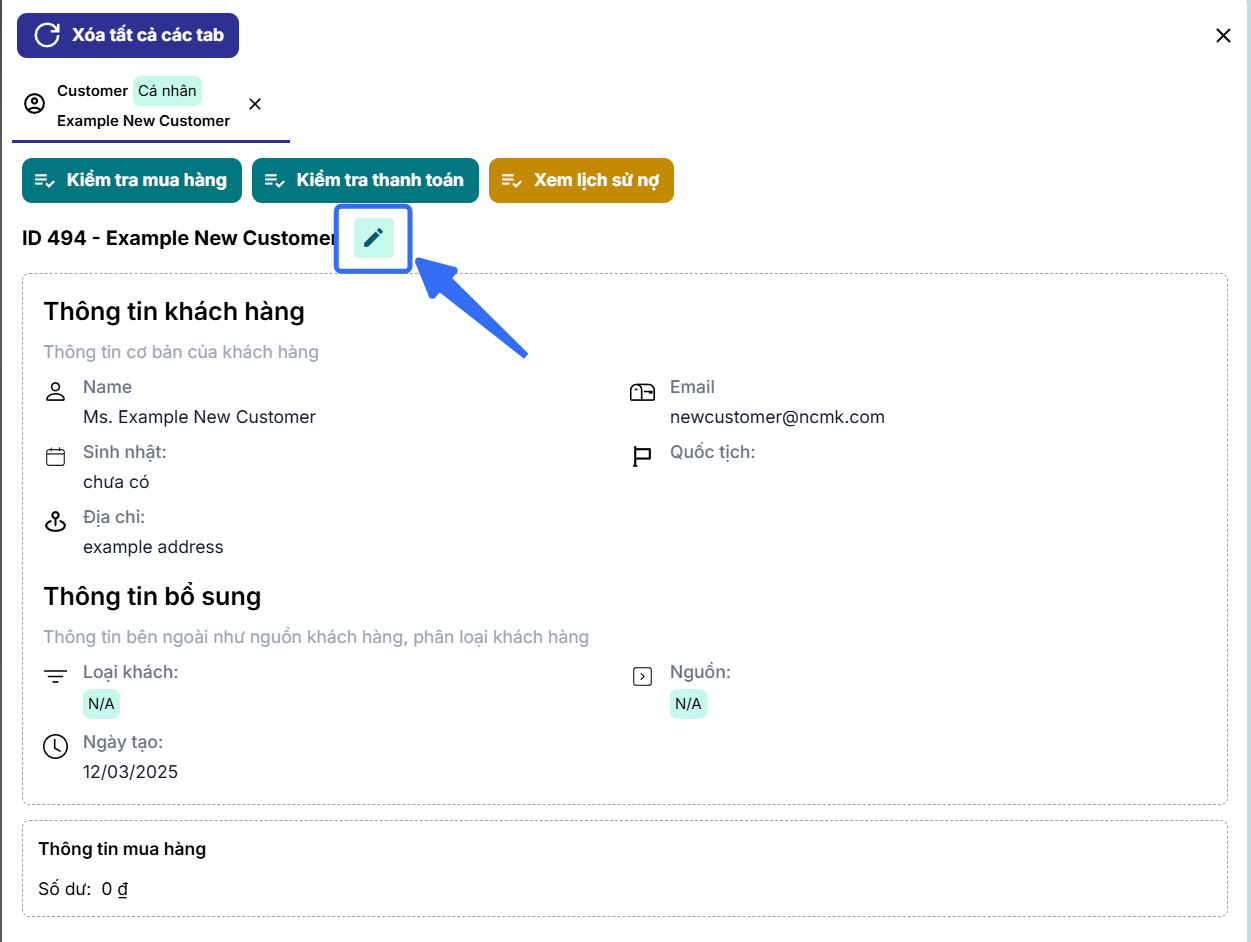
Task: Click the mailbox icon next to Email
Action: [x=642, y=392]
